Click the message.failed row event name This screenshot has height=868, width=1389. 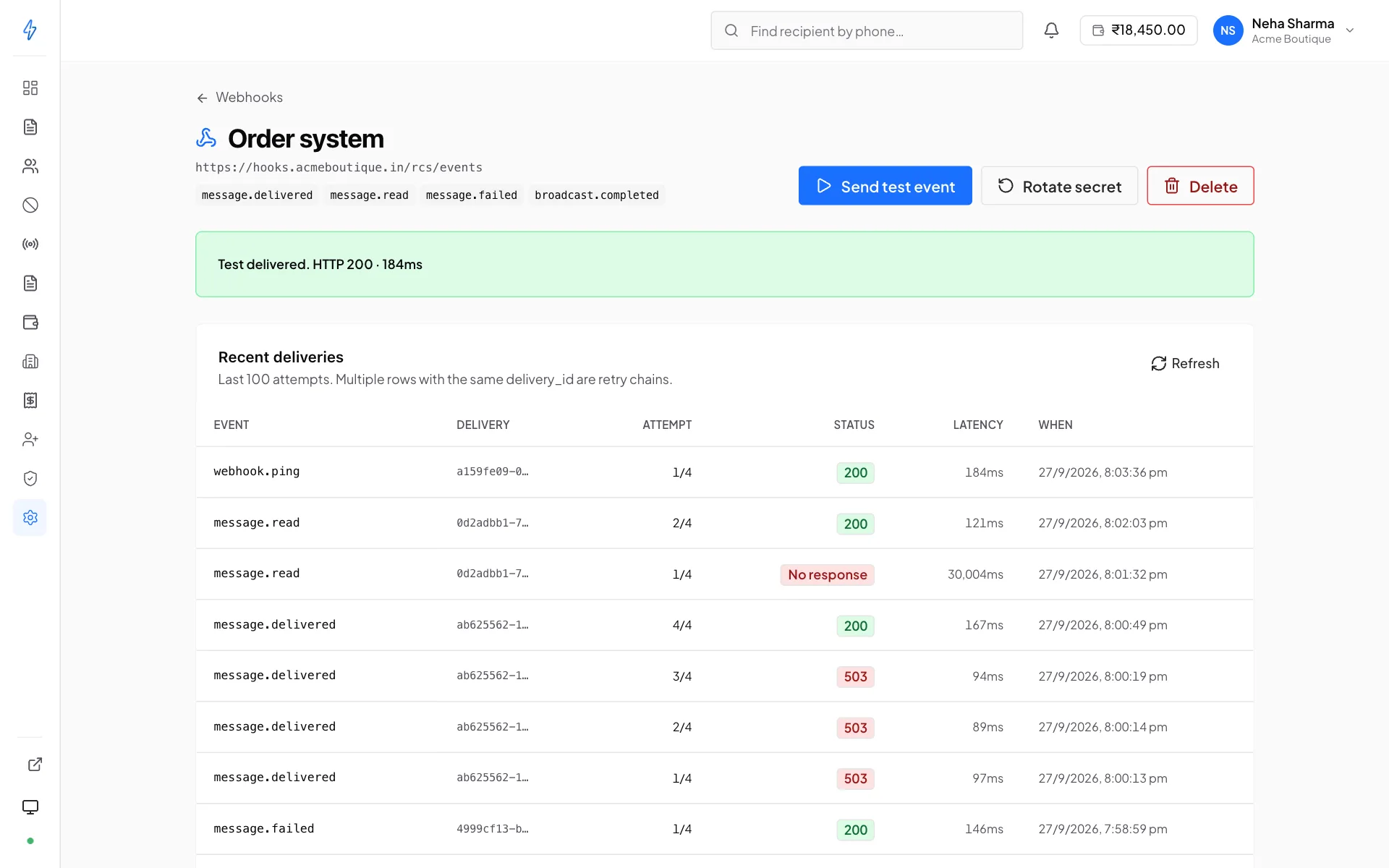264,829
